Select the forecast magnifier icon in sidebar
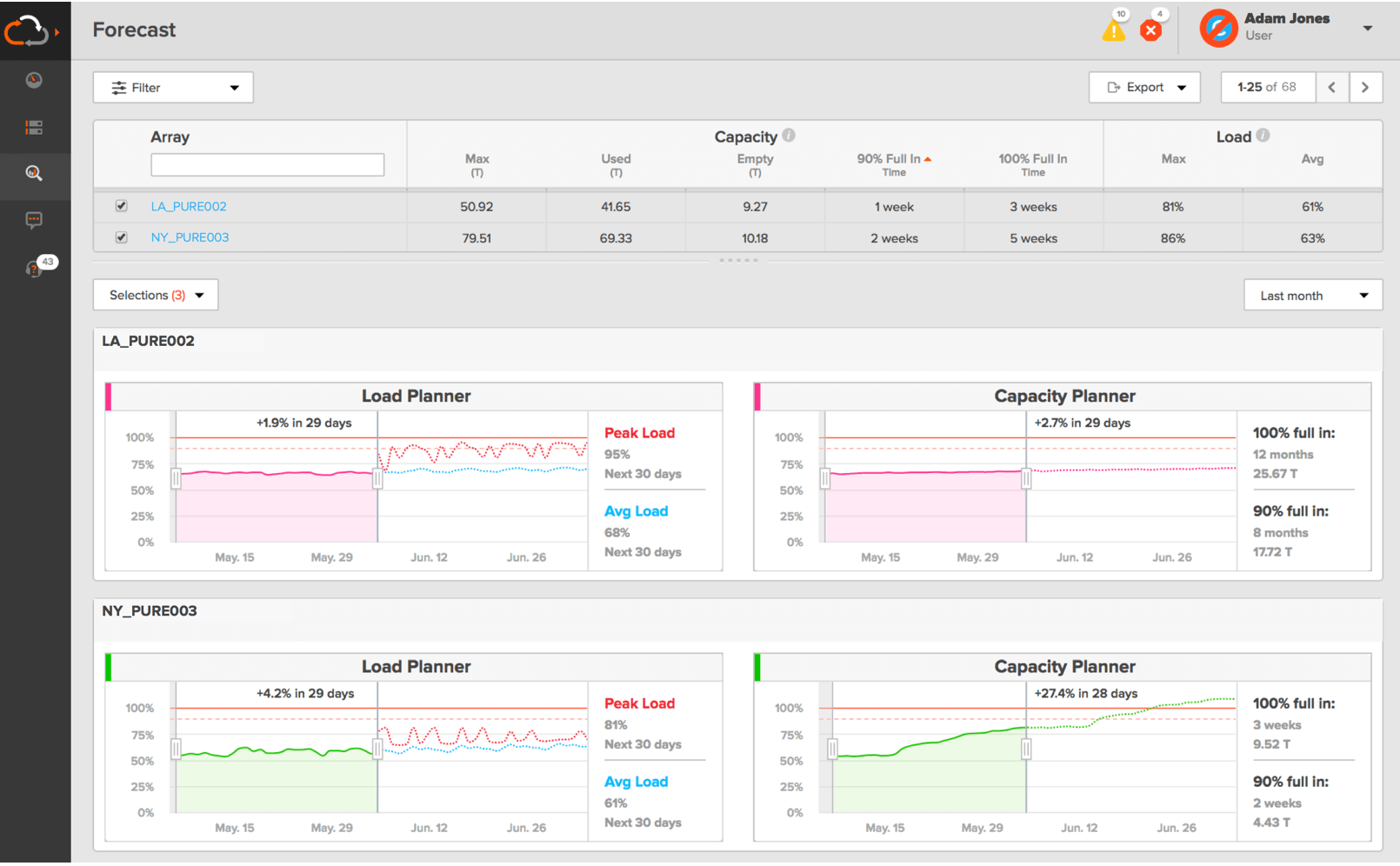1400x866 pixels. coord(34,173)
